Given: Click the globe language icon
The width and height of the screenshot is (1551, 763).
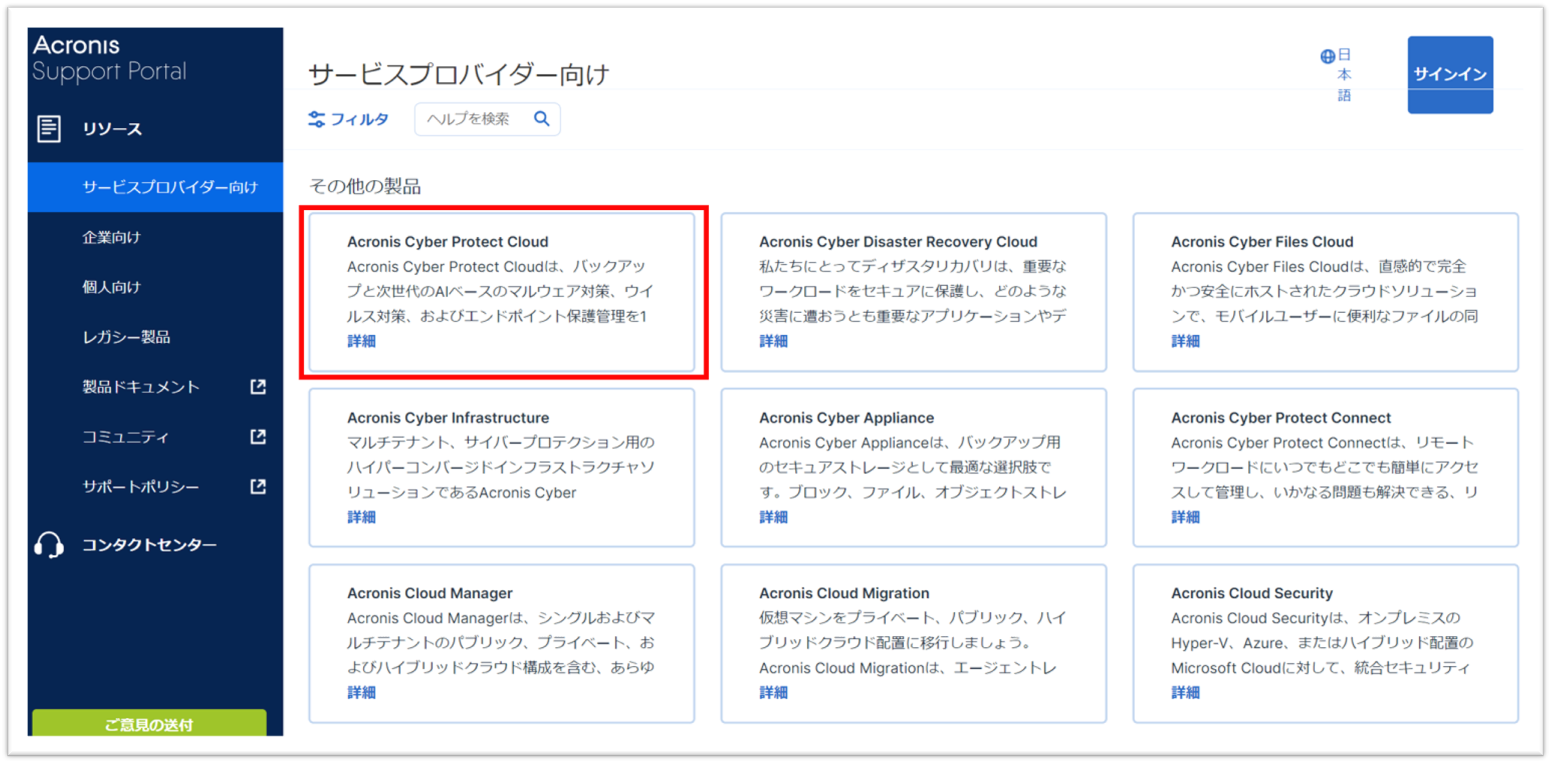Looking at the screenshot, I should [1328, 57].
